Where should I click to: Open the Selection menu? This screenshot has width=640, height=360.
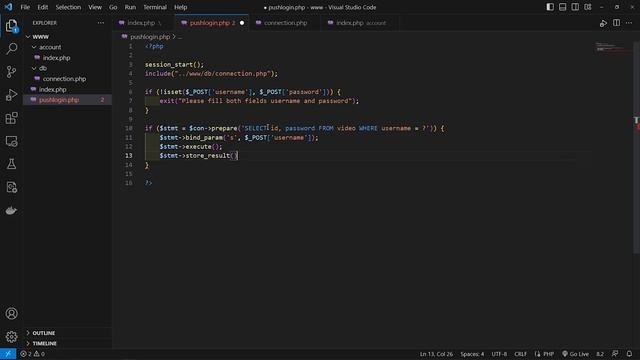pyautogui.click(x=68, y=7)
